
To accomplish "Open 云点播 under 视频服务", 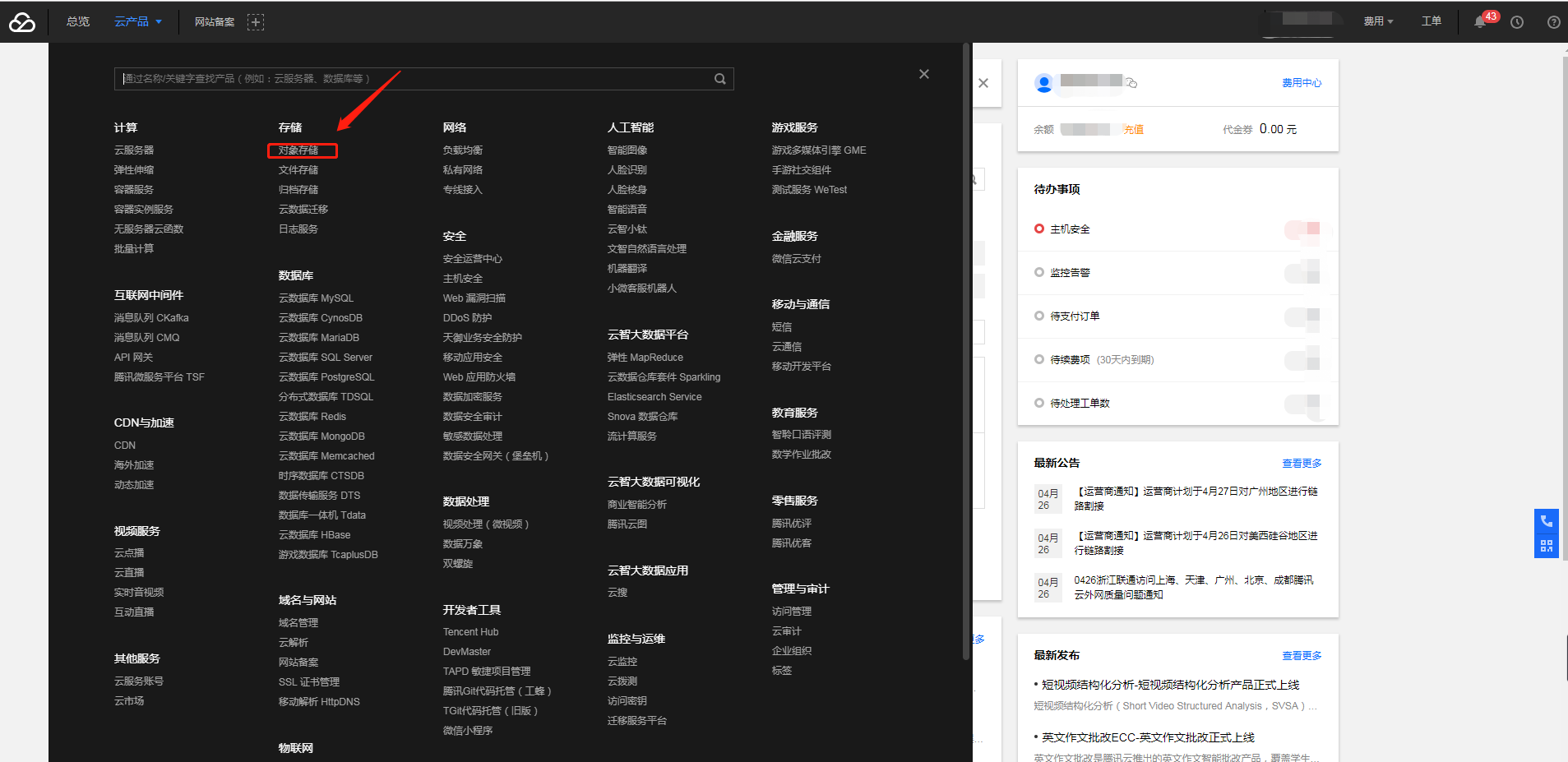I will pos(129,553).
